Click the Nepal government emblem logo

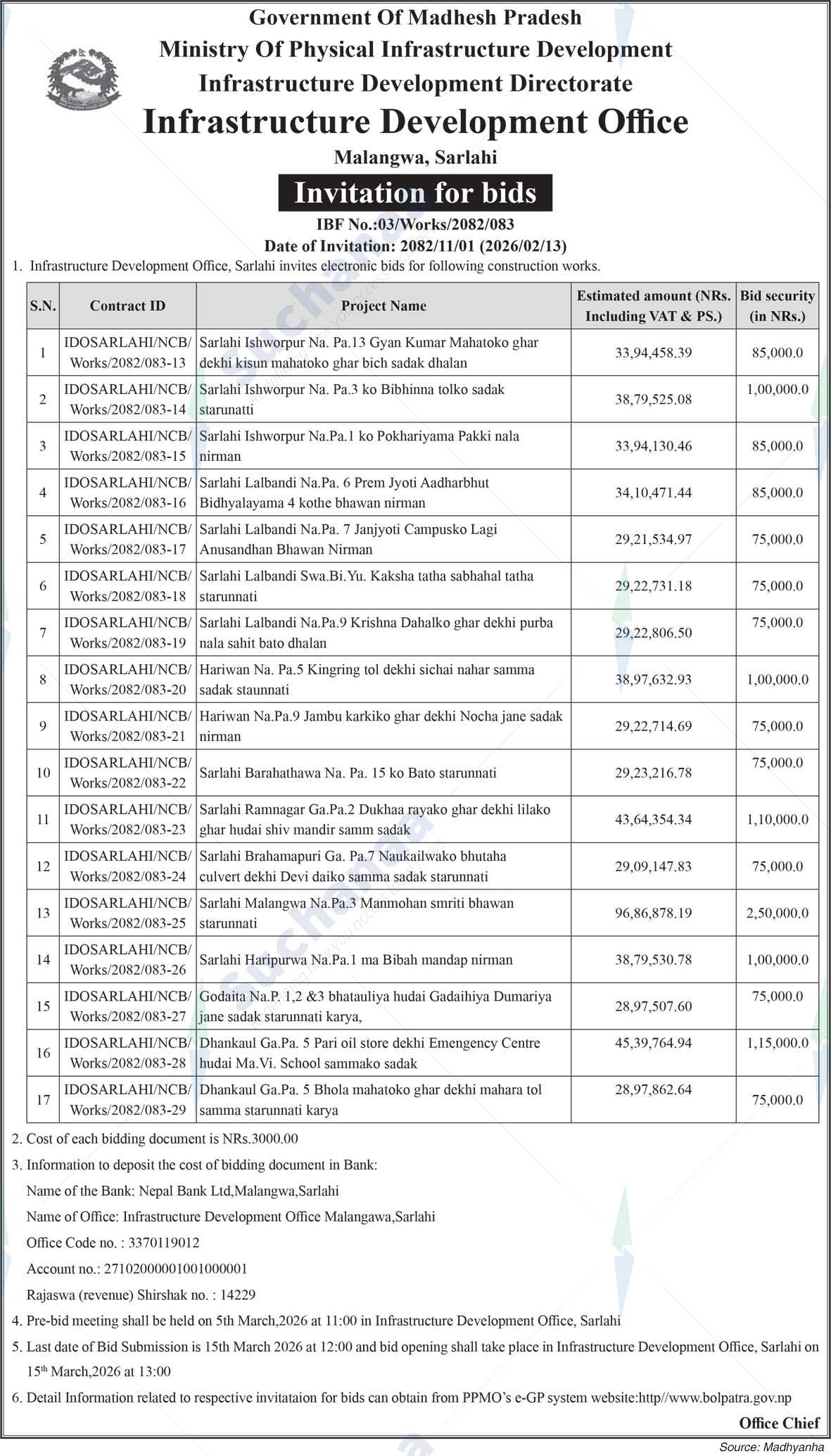click(x=83, y=79)
